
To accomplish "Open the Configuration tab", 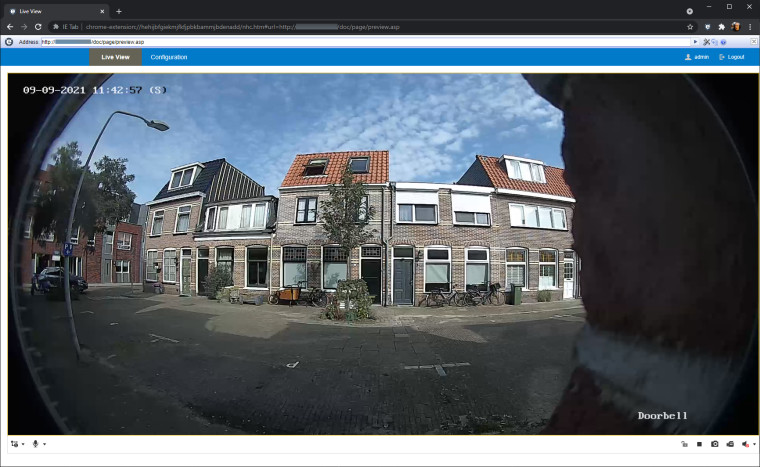I will (x=169, y=57).
